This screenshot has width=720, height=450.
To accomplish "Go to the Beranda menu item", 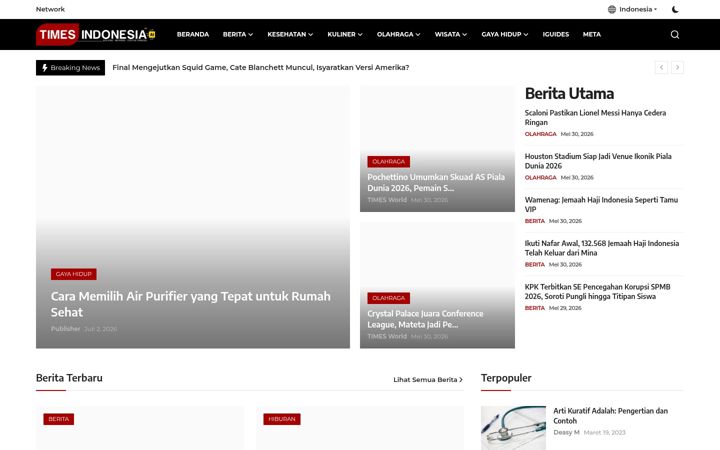I will pos(193,34).
